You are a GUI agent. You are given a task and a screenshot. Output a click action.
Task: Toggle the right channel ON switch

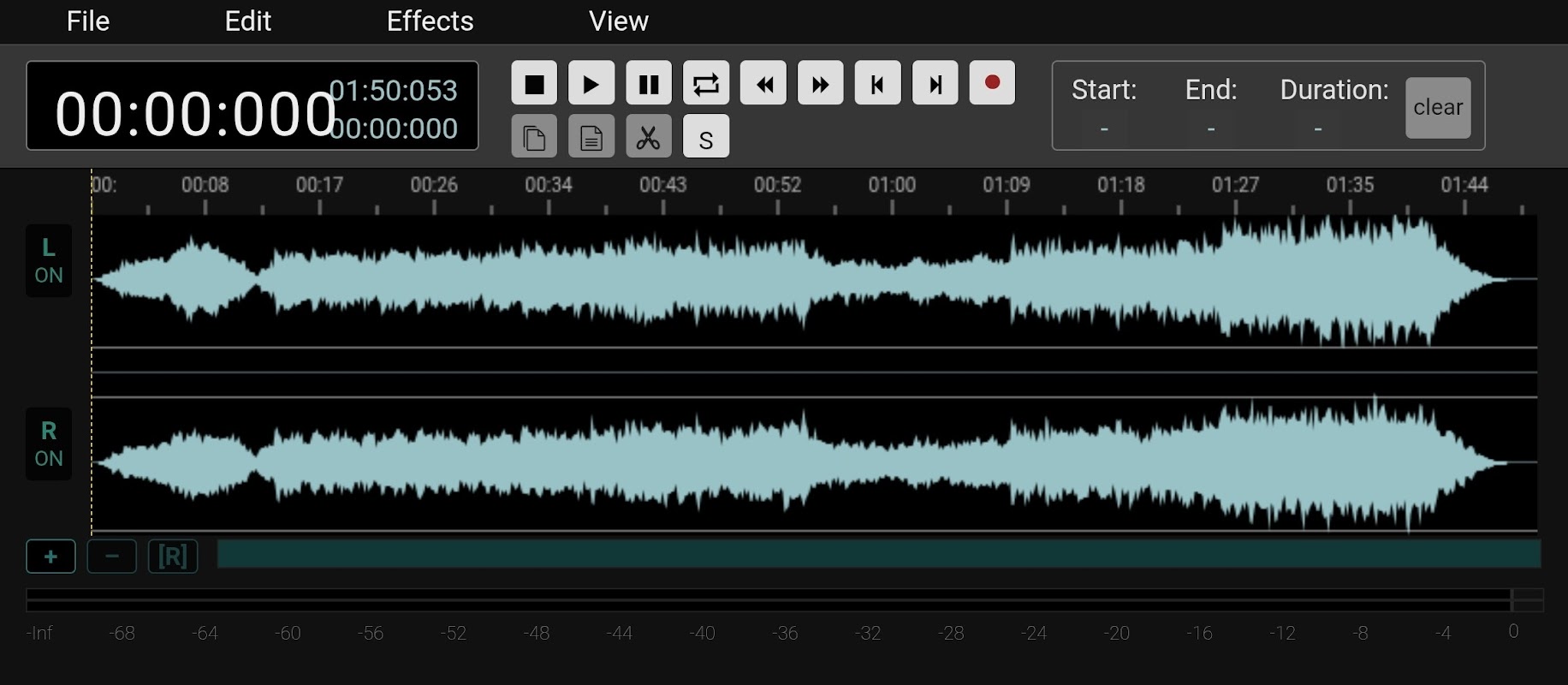49,444
